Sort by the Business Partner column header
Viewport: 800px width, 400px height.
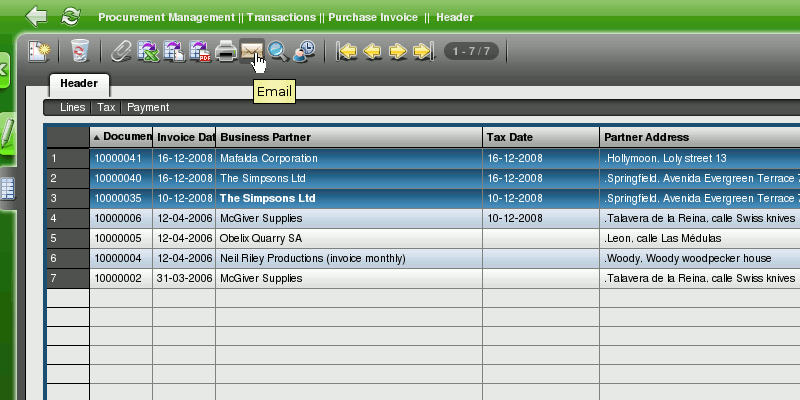click(348, 137)
